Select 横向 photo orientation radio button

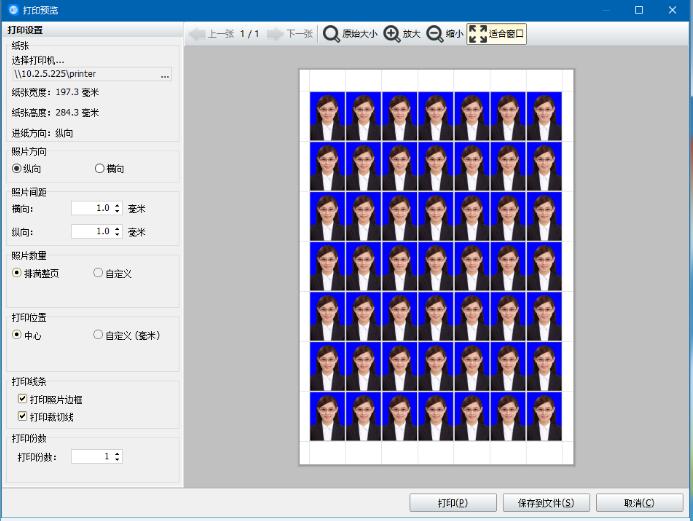pyautogui.click(x=99, y=168)
